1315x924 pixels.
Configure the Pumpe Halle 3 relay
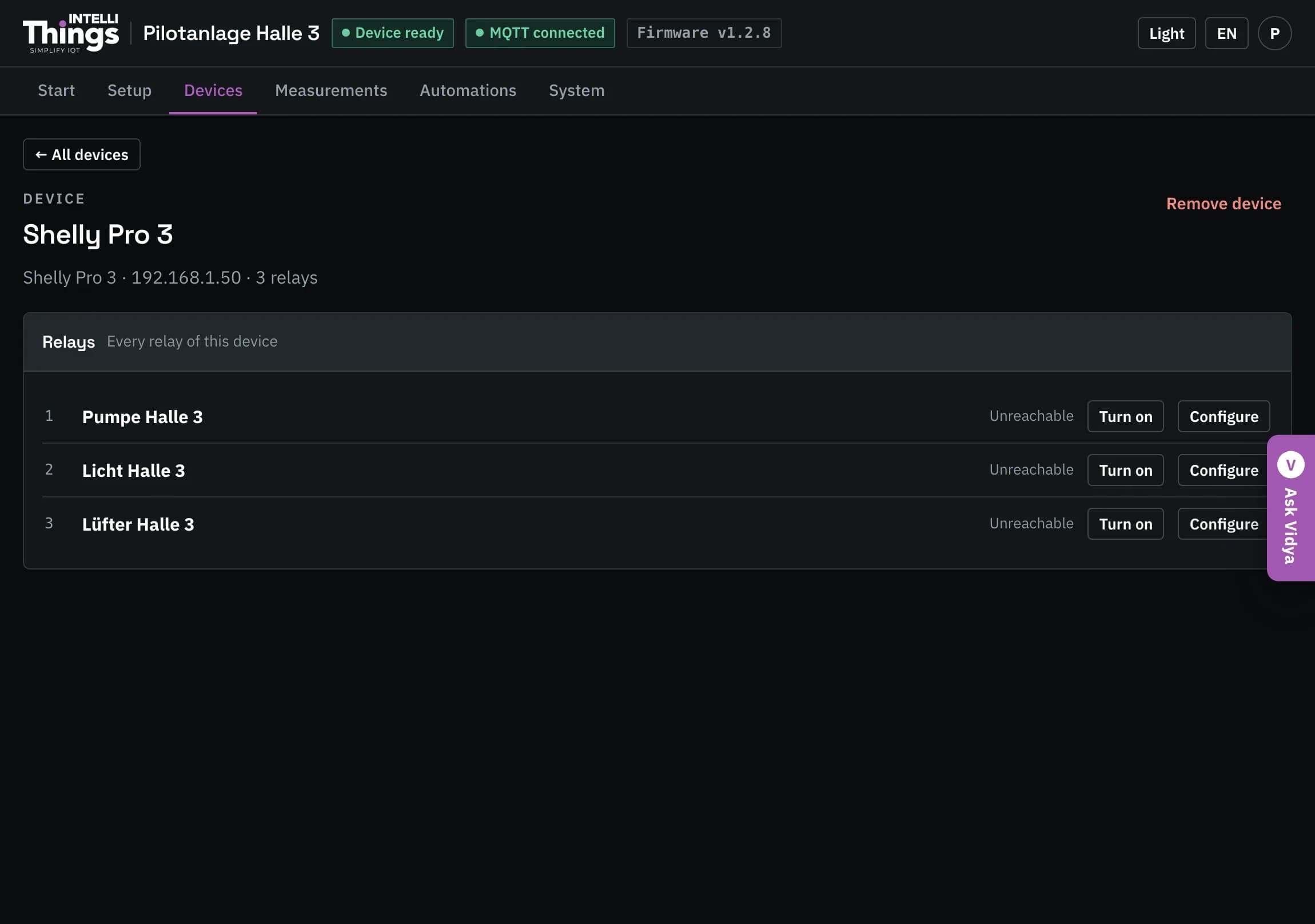1224,416
